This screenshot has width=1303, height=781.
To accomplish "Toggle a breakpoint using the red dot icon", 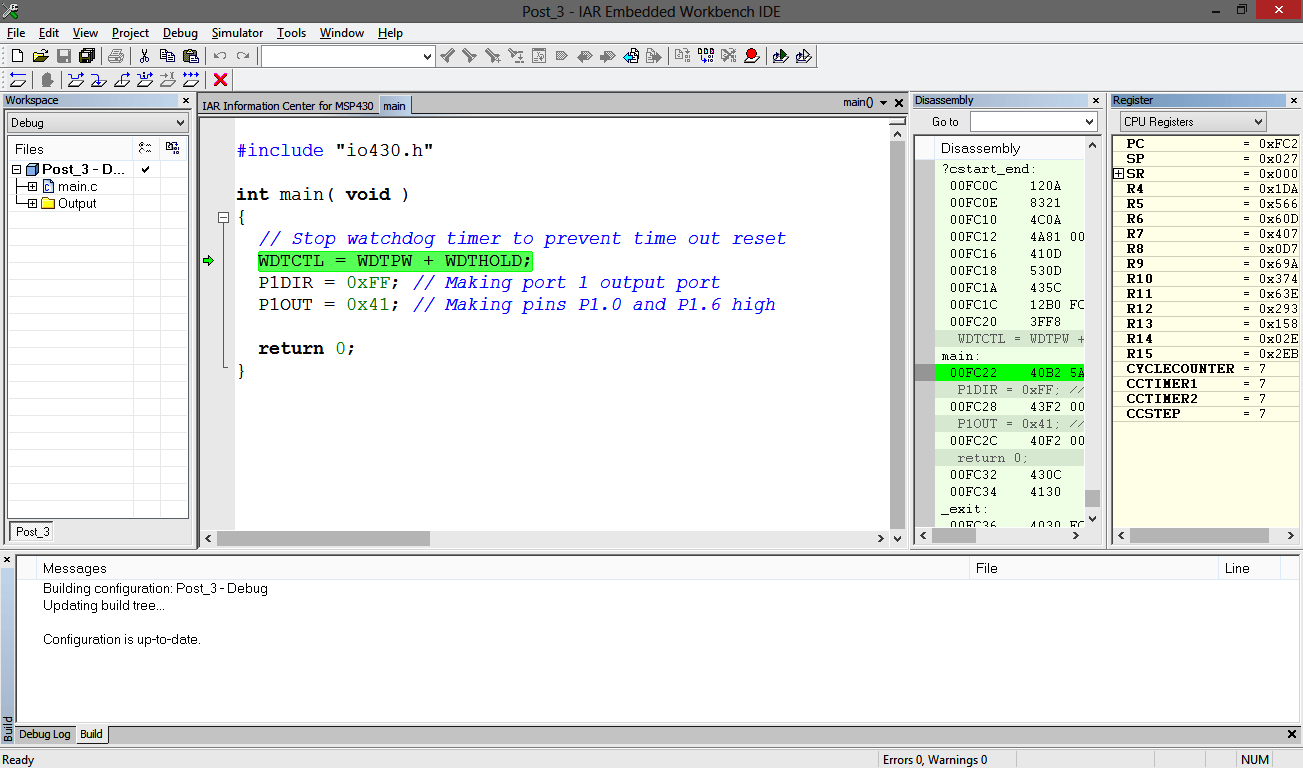I will coord(751,56).
